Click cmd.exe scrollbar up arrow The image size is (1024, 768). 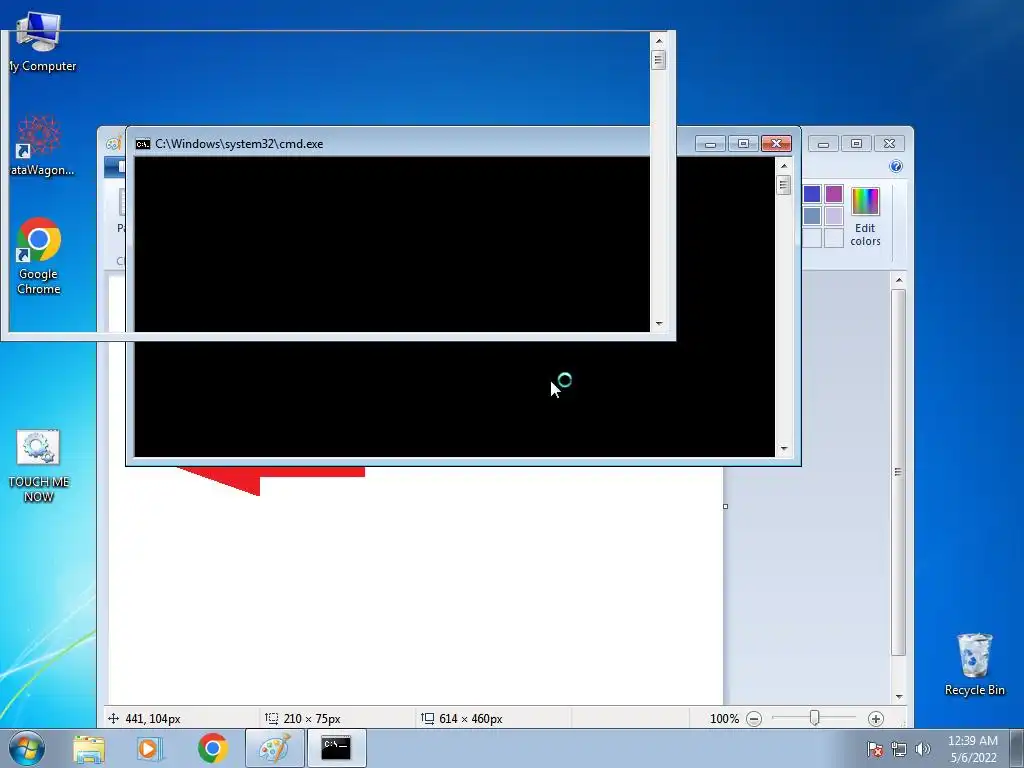(784, 166)
